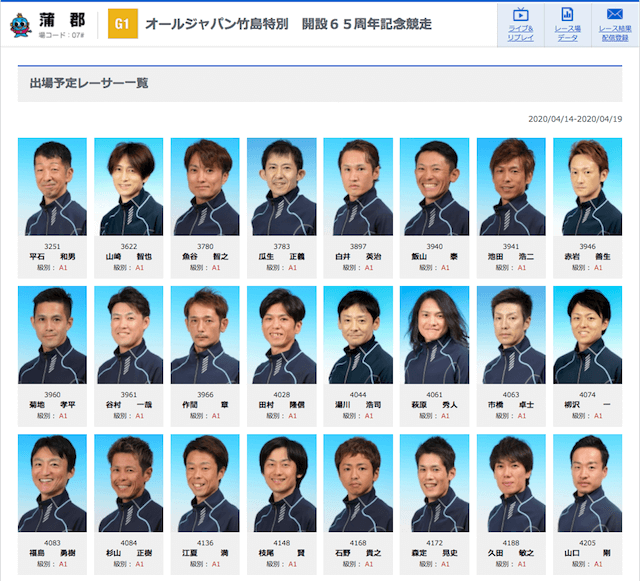Select photo of racer 4044
The width and height of the screenshot is (640, 581).
(358, 335)
